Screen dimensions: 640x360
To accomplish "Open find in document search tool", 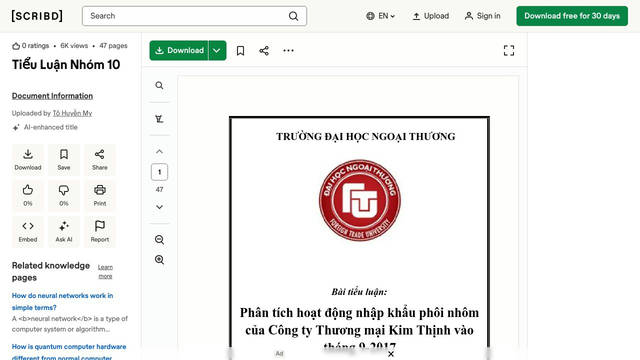I will pyautogui.click(x=159, y=85).
